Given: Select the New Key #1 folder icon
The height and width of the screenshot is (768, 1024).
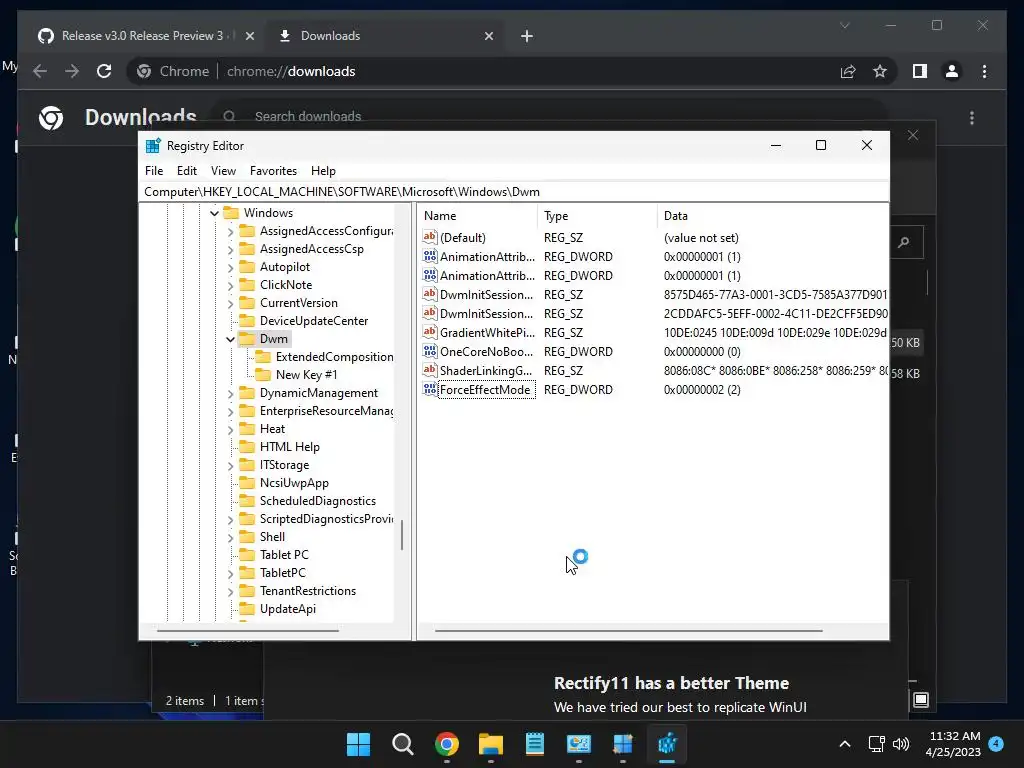Looking at the screenshot, I should (263, 375).
